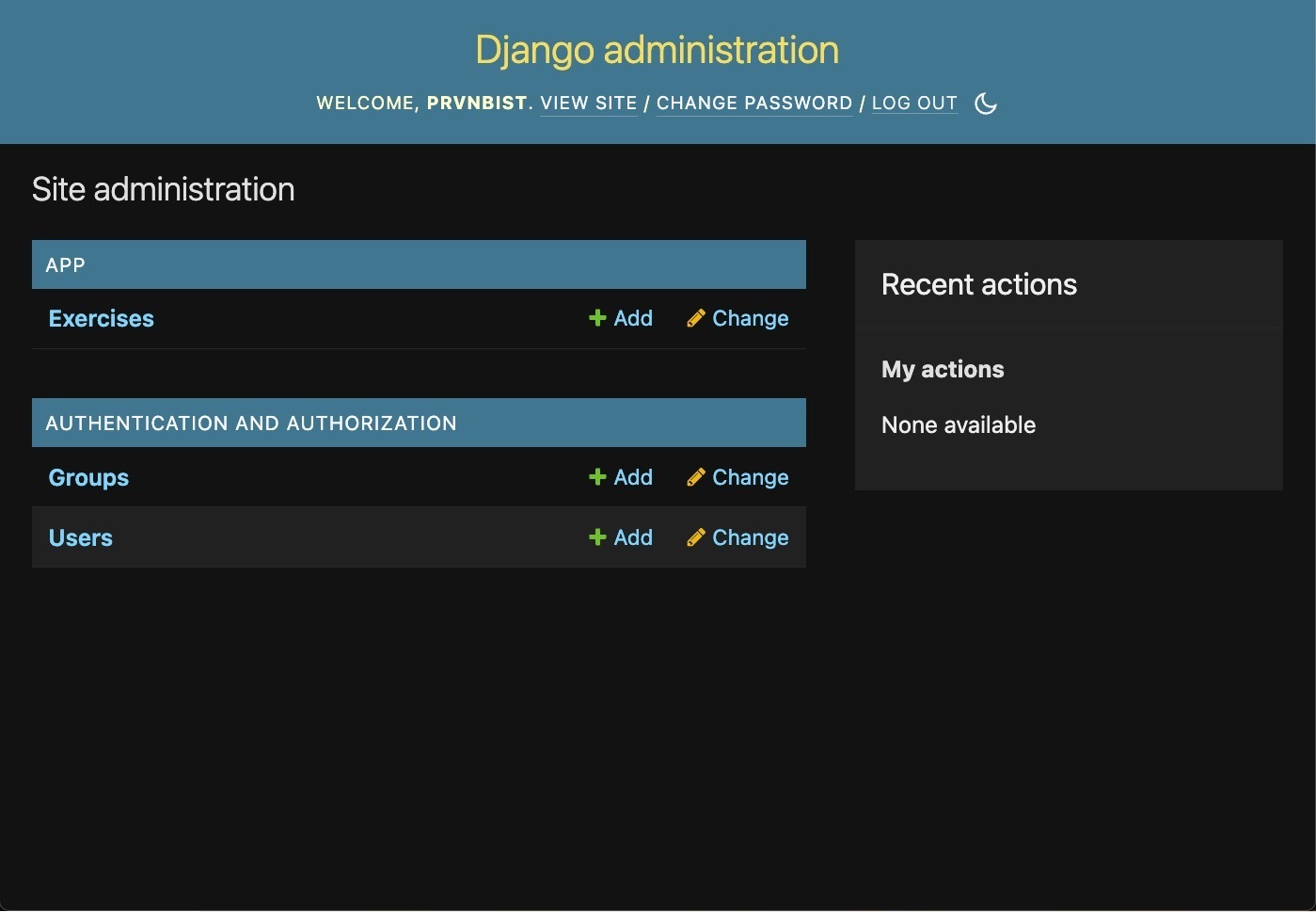Screen dimensions: 1316x912
Task: Click the pencil icon in the Users row
Action: 696,537
